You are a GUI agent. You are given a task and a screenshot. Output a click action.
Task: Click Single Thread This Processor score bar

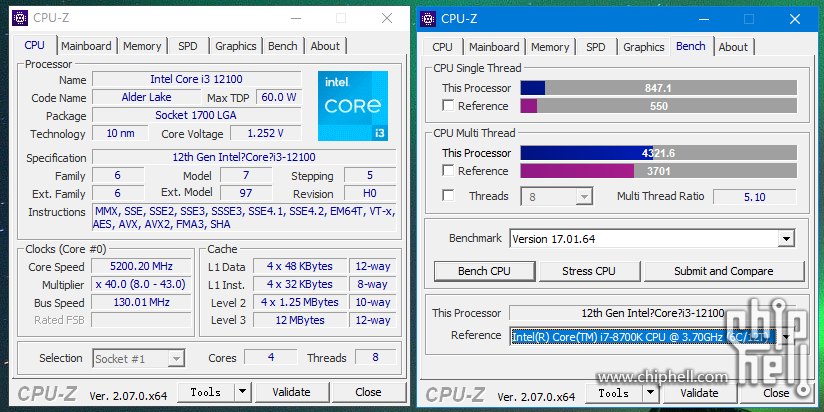coord(658,88)
